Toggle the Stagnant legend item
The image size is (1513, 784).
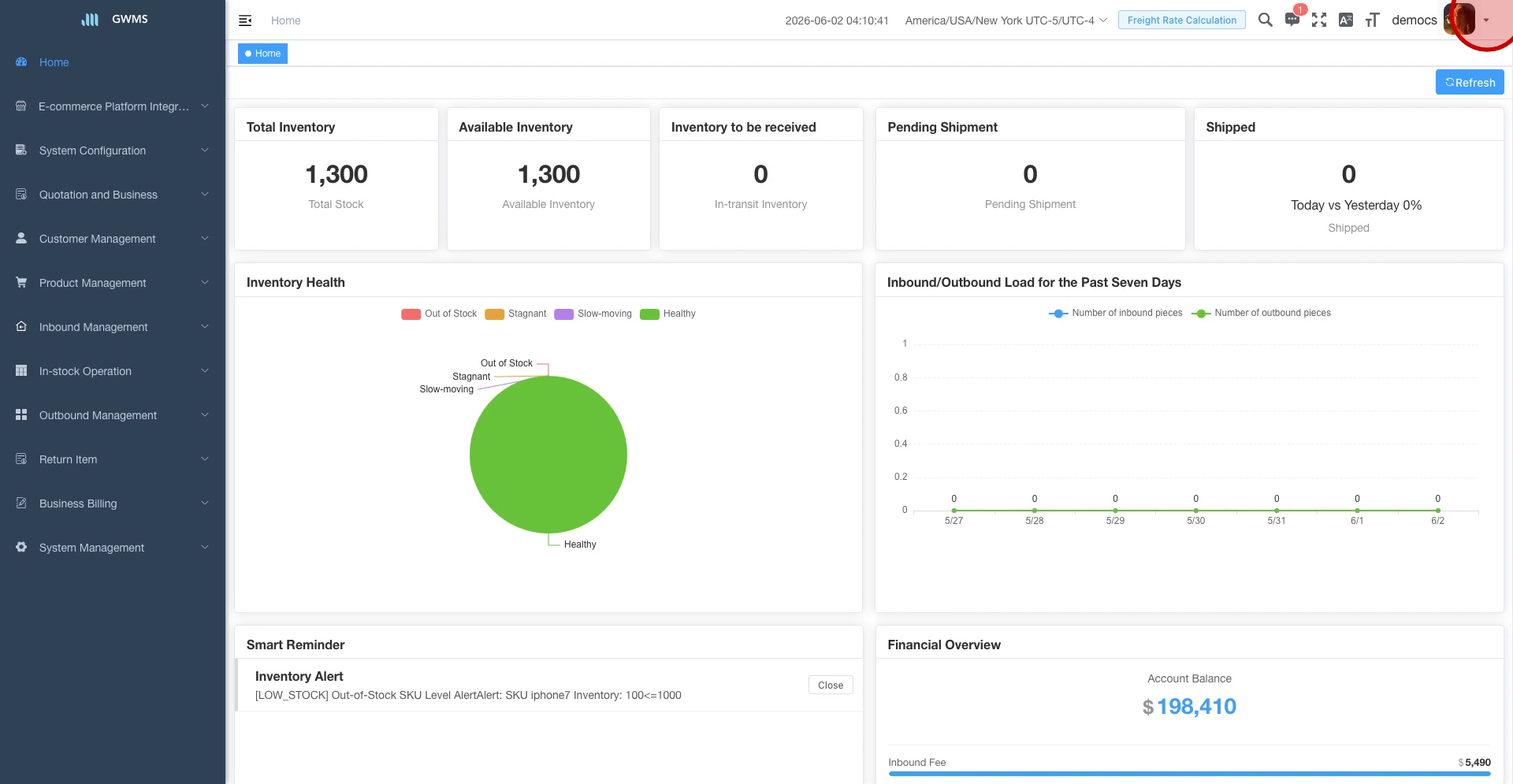[x=515, y=314]
